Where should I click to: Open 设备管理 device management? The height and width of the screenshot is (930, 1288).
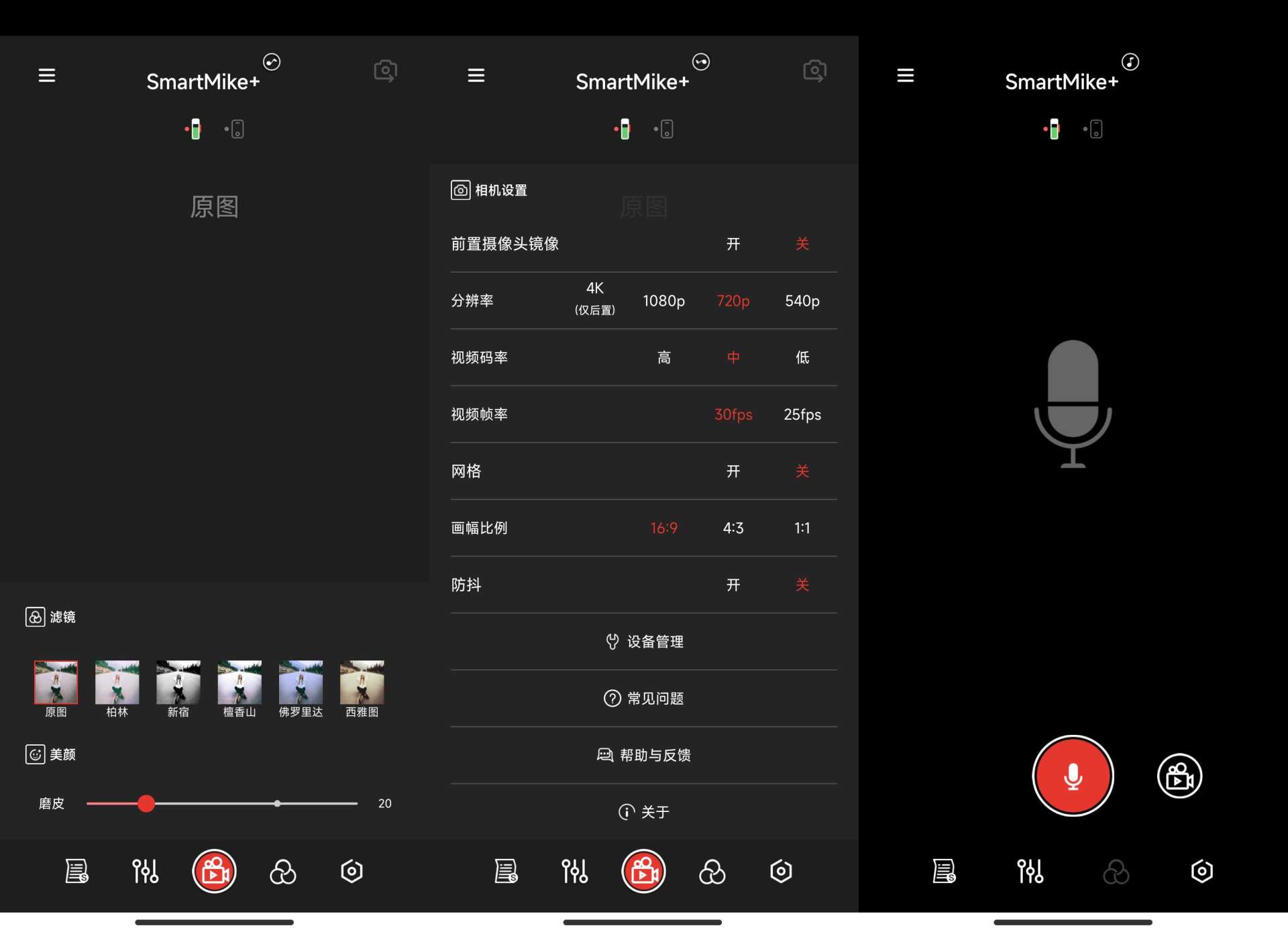click(x=644, y=642)
